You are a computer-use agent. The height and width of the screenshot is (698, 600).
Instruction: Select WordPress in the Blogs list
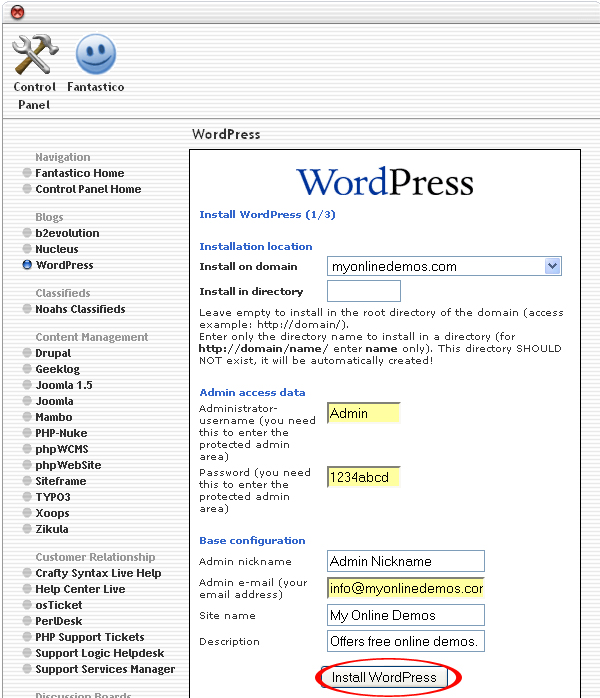(65, 265)
